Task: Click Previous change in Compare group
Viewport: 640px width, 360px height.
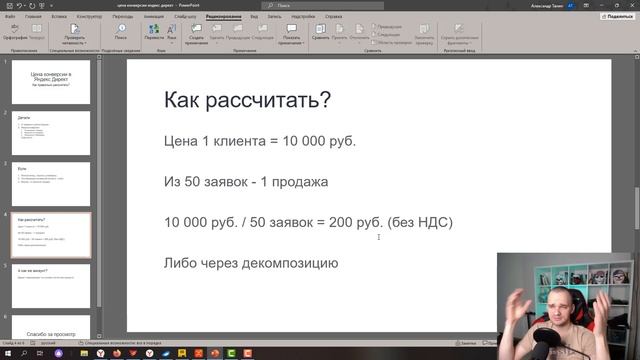Action: pos(387,27)
